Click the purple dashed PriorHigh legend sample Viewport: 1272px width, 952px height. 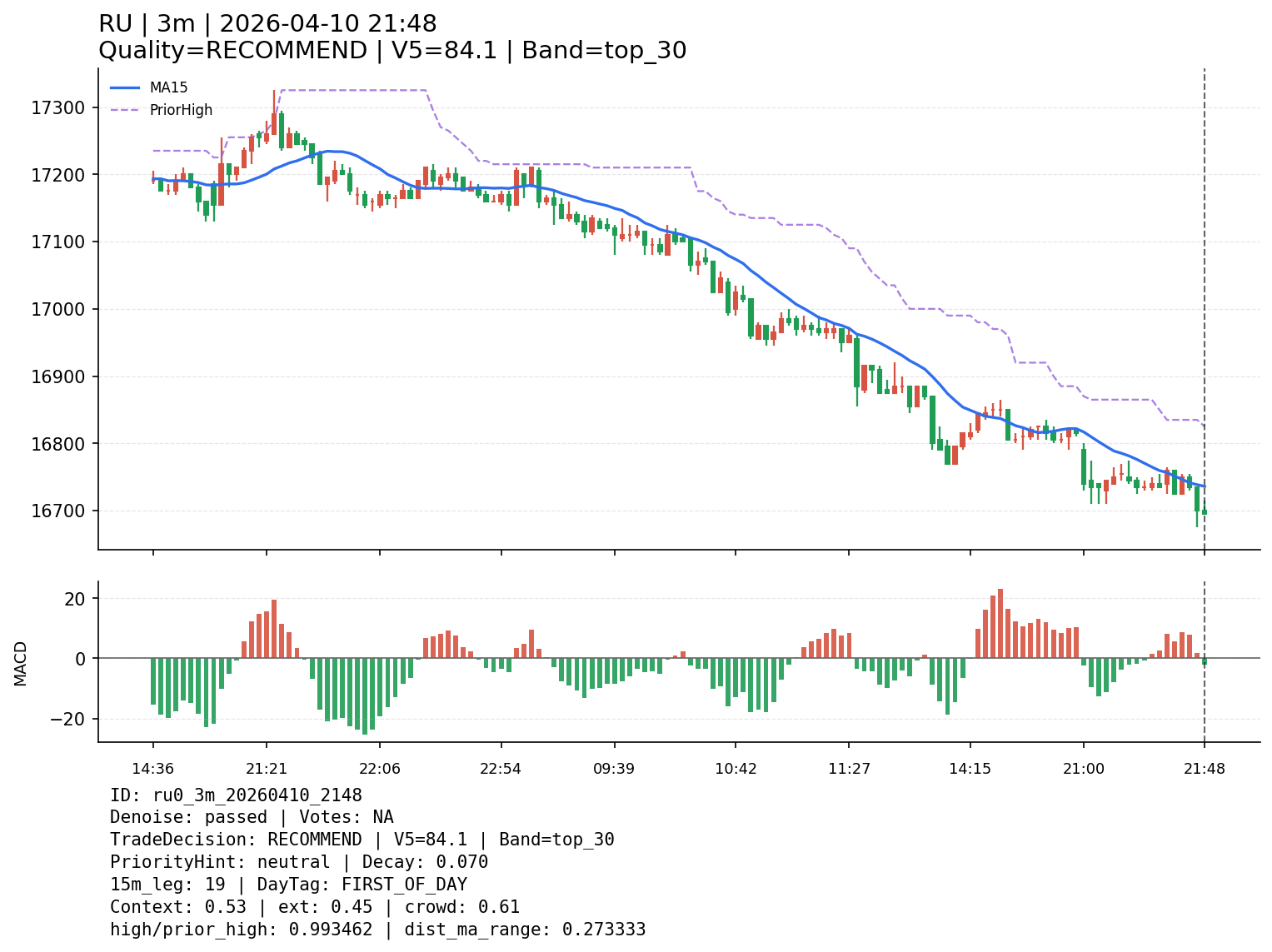tap(125, 110)
